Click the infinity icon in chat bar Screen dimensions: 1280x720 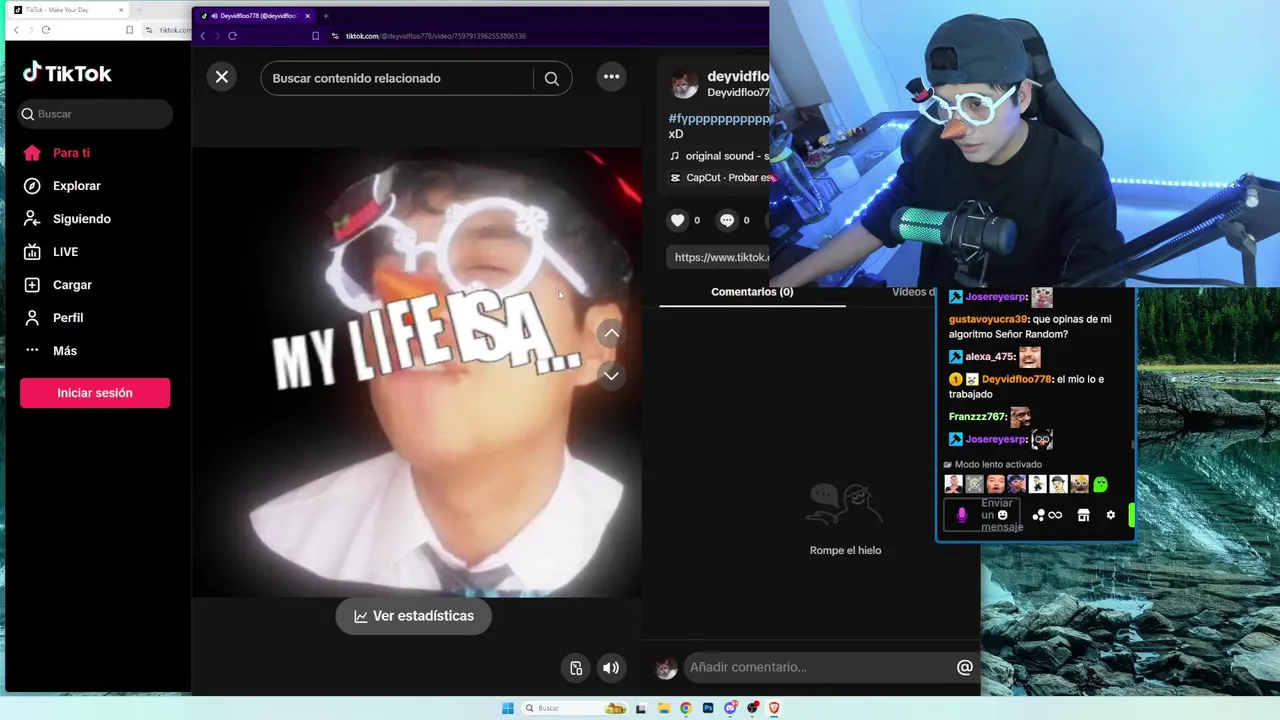click(1055, 515)
